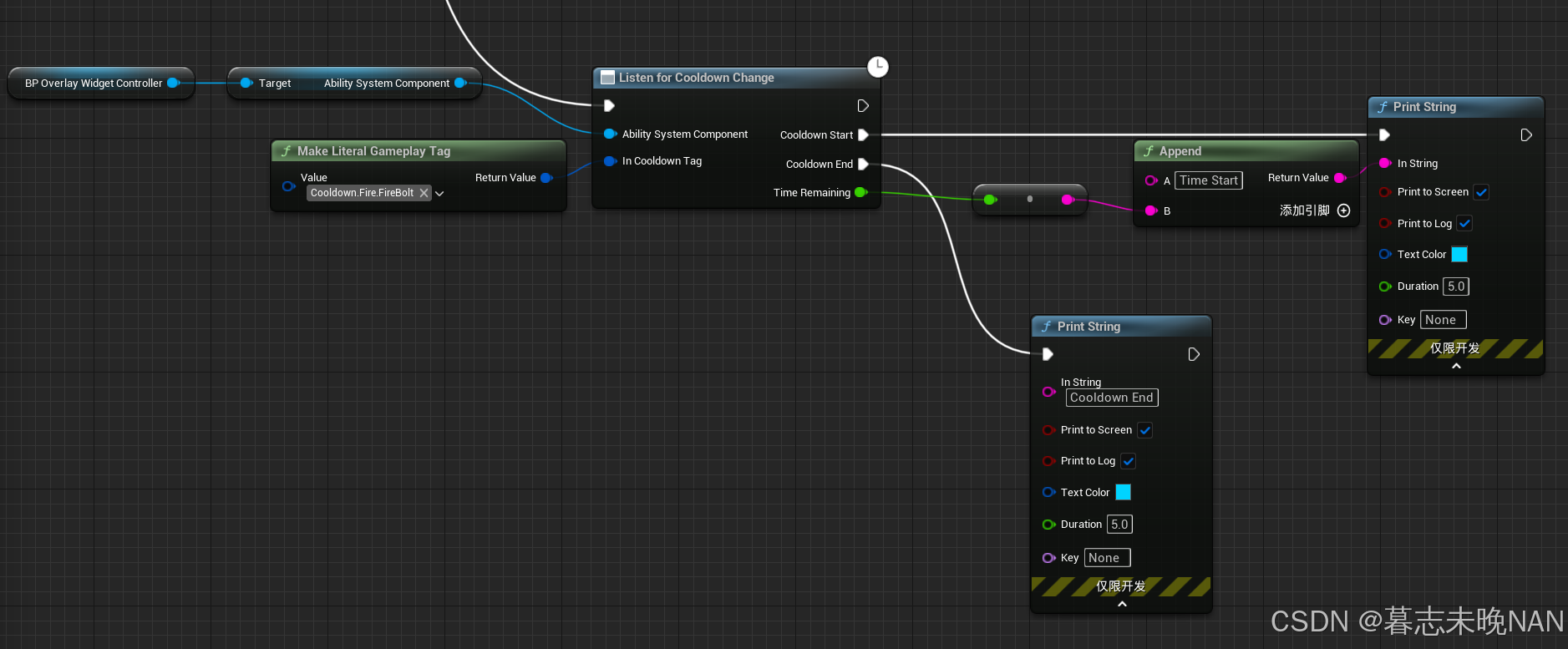Viewport: 1568px width, 649px height.
Task: Click the exec input pin of Listen for Cooldown Change
Action: [609, 105]
